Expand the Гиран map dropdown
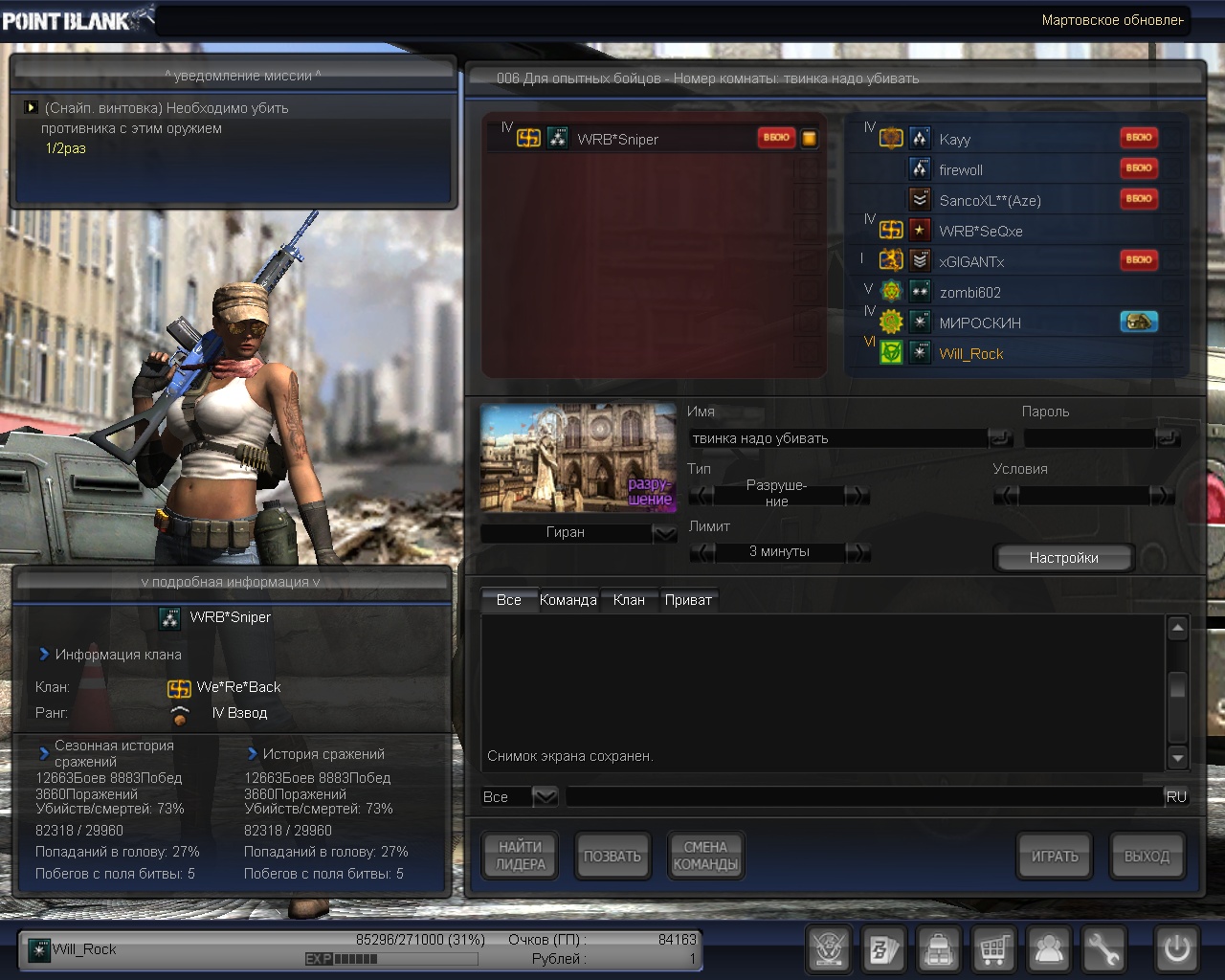 [x=664, y=533]
